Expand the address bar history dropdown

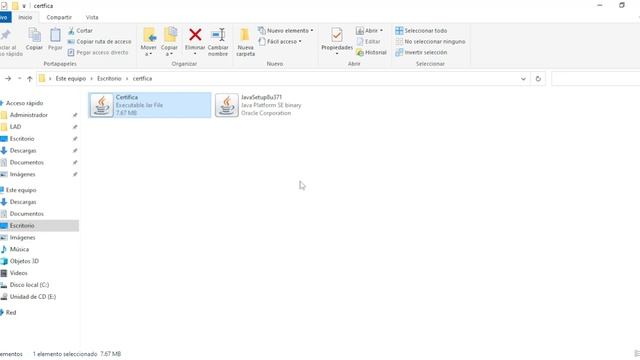[523, 79]
